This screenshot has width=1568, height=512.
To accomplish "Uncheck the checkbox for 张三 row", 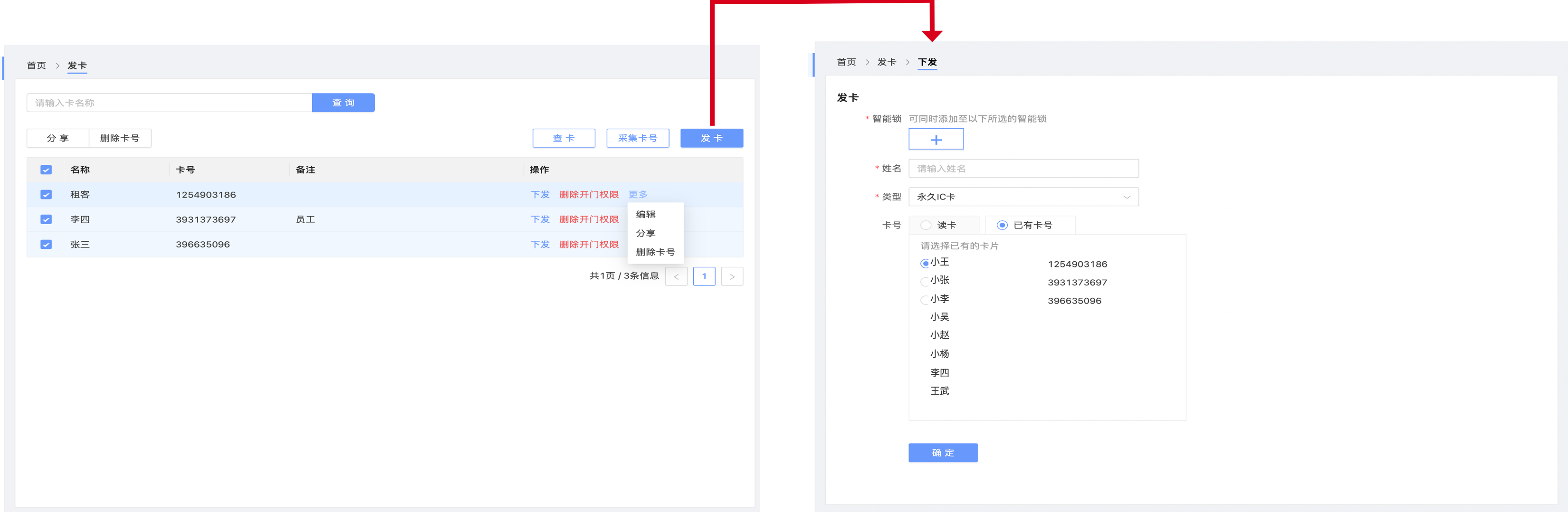I will pyautogui.click(x=46, y=244).
